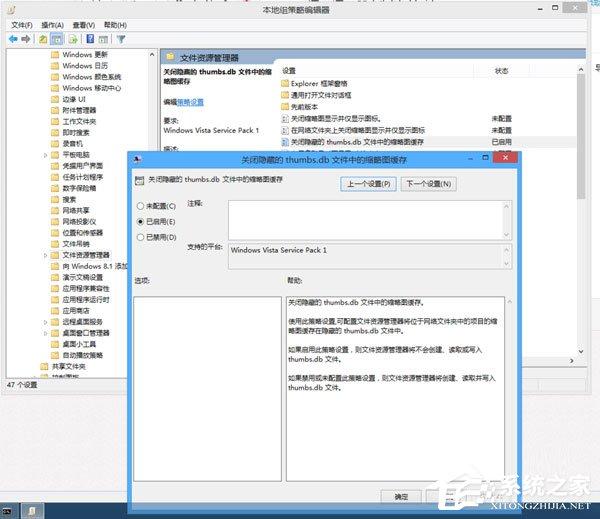Click the Export List toolbar icon
Screen dimensions: 600x519
pos(73,39)
